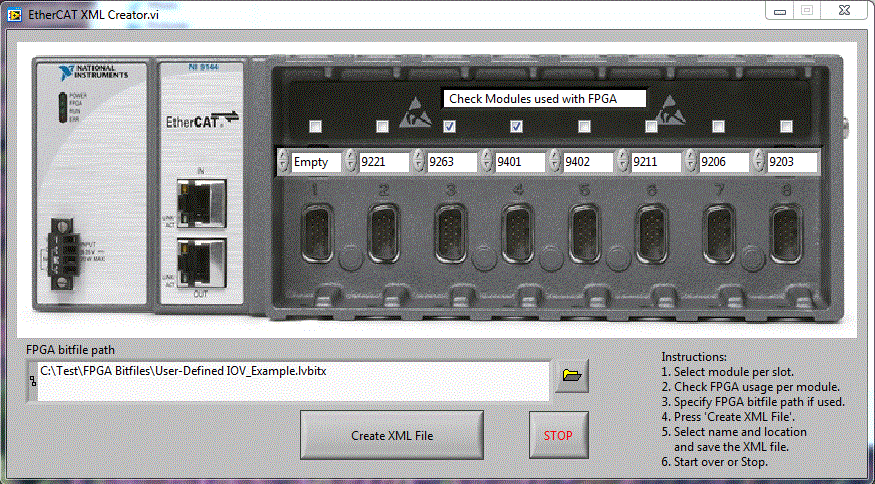Click the path type icon beside bitfile path
Screen dimensions: 875x484
(x=32, y=381)
